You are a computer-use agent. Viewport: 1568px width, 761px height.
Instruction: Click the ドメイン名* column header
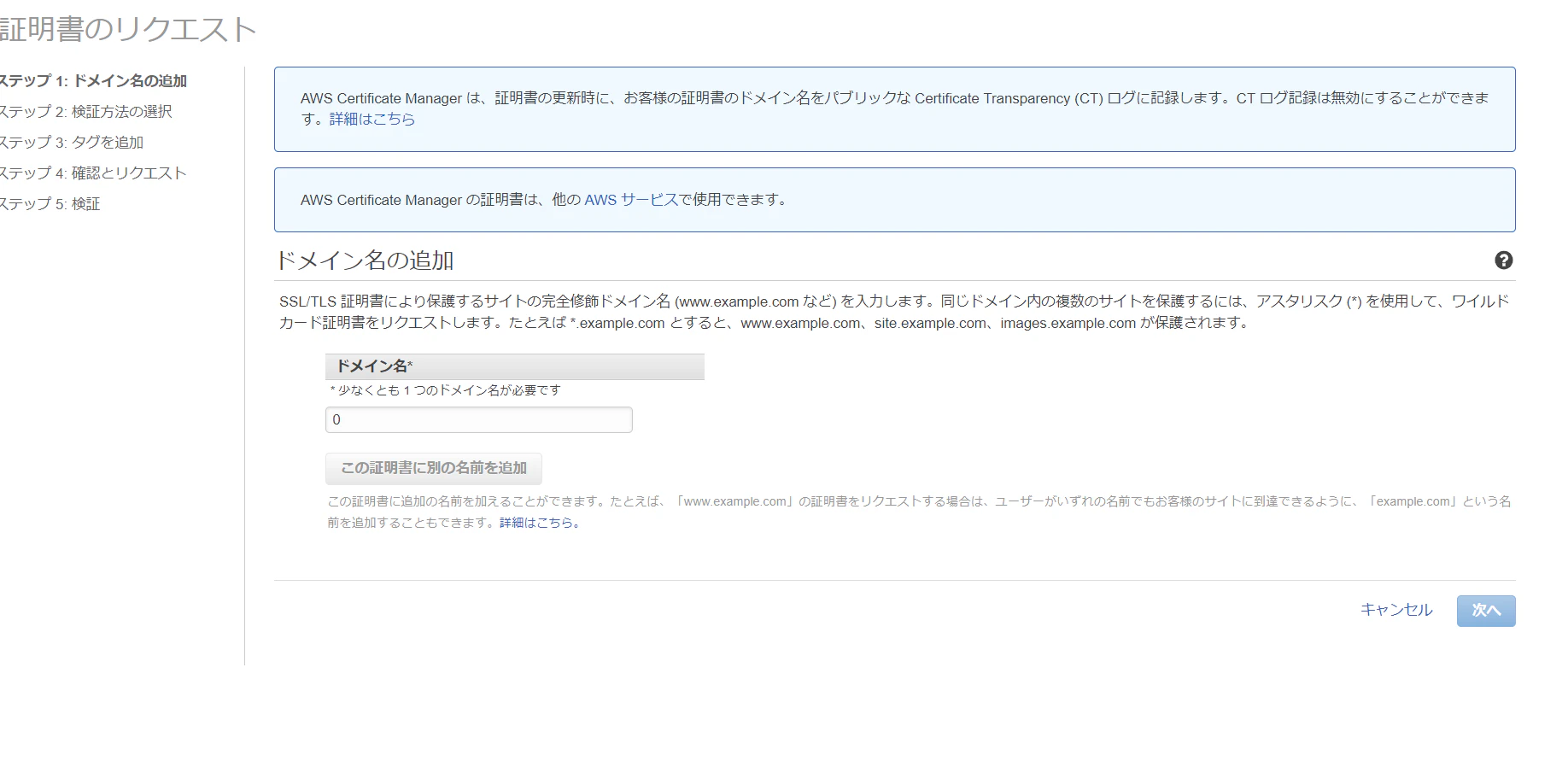click(x=515, y=366)
